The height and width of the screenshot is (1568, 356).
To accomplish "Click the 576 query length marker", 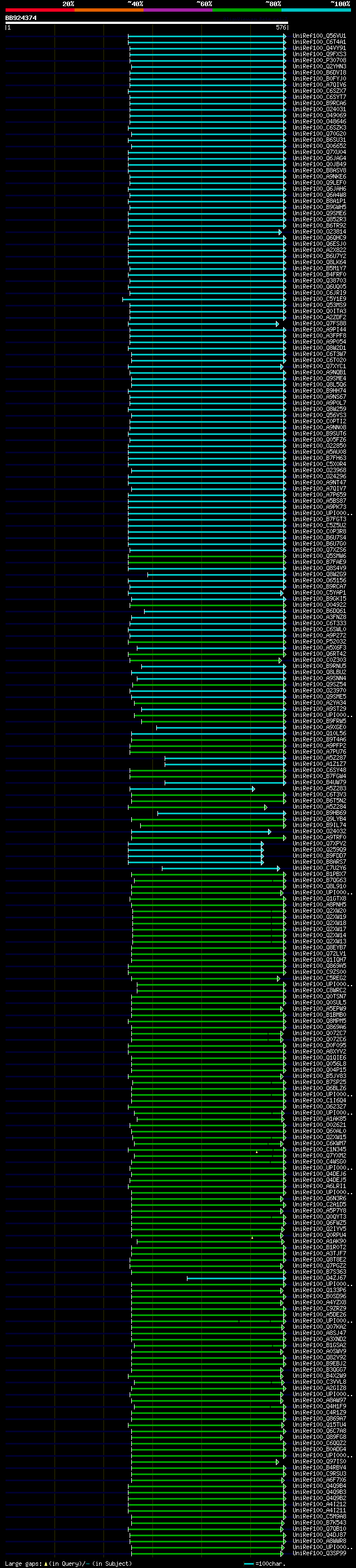I will tap(280, 27).
